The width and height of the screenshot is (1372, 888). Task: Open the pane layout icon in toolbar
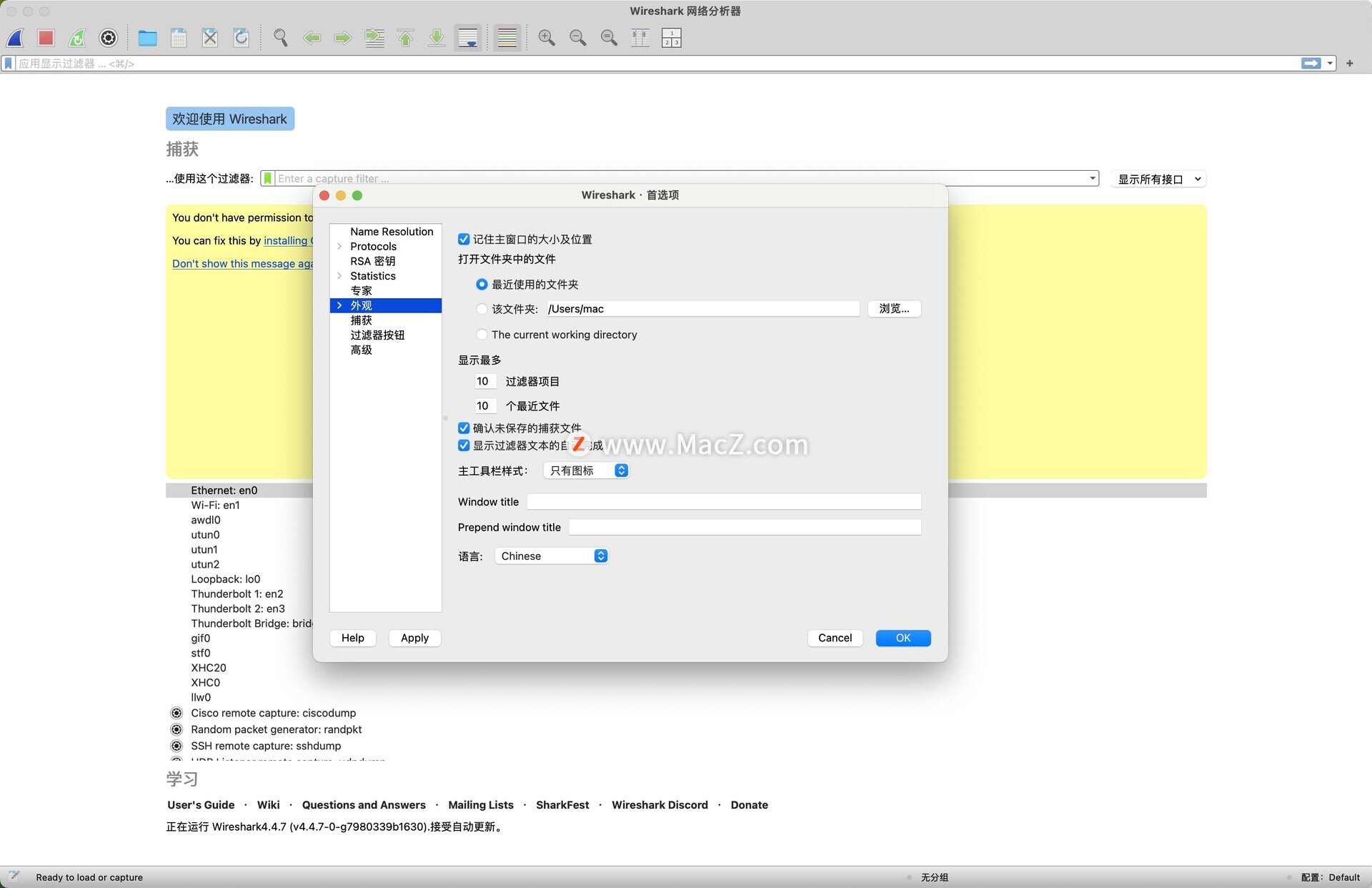672,38
